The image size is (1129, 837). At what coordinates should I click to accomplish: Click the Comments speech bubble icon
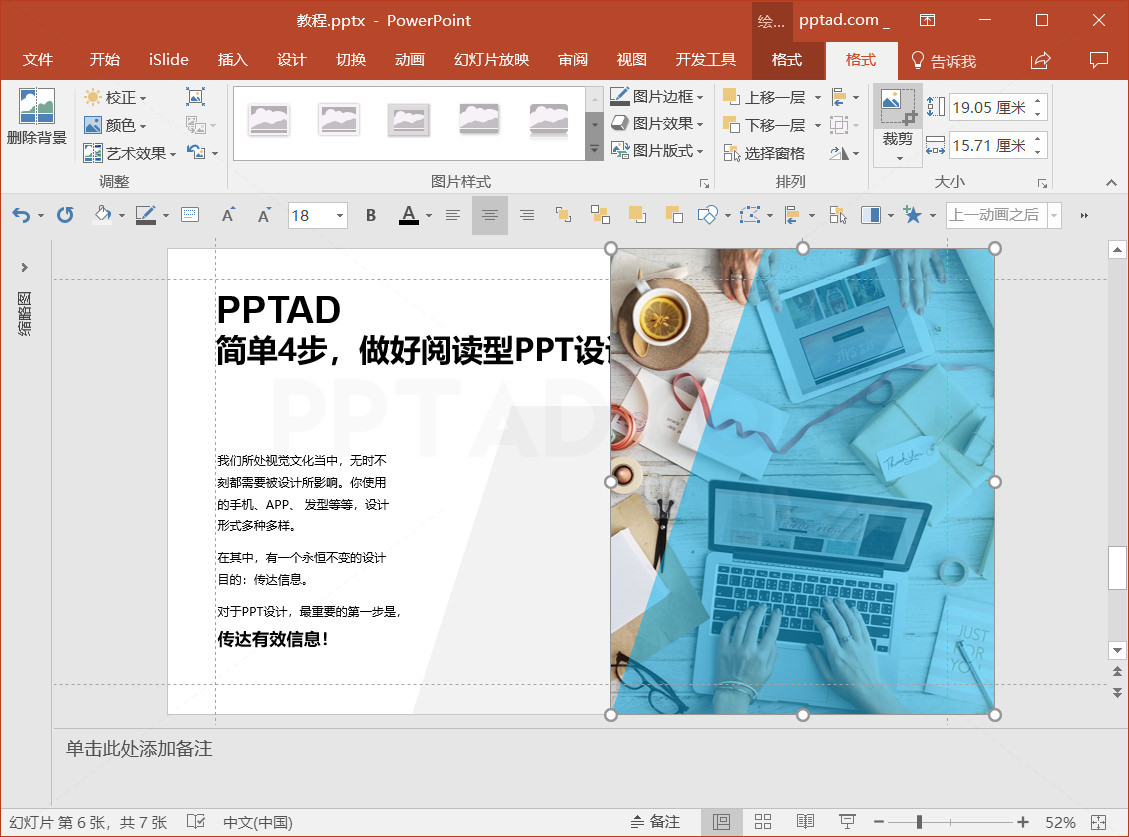point(1099,61)
